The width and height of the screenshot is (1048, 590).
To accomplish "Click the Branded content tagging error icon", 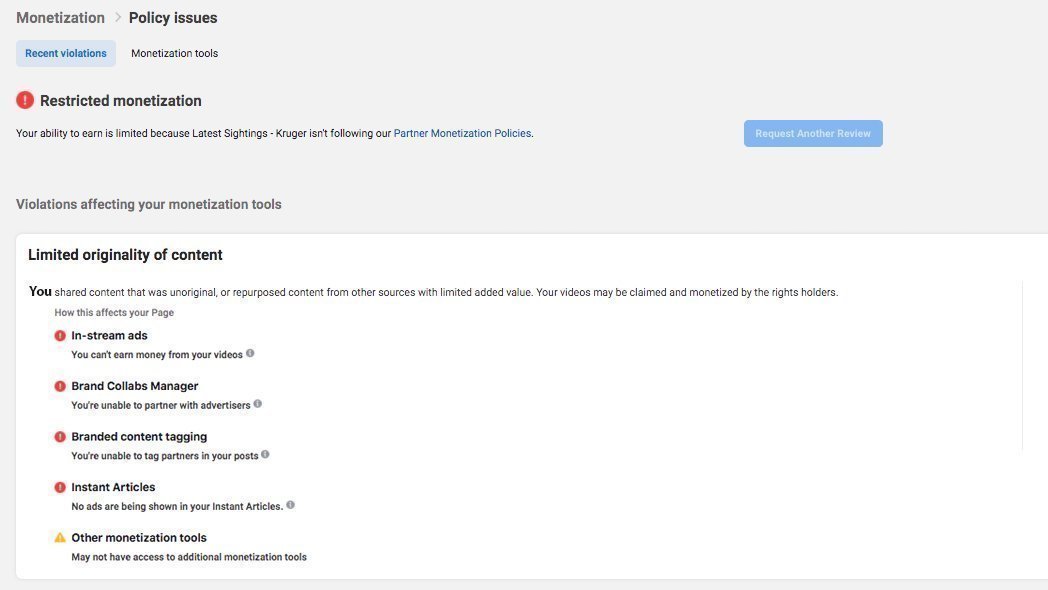I will 60,437.
